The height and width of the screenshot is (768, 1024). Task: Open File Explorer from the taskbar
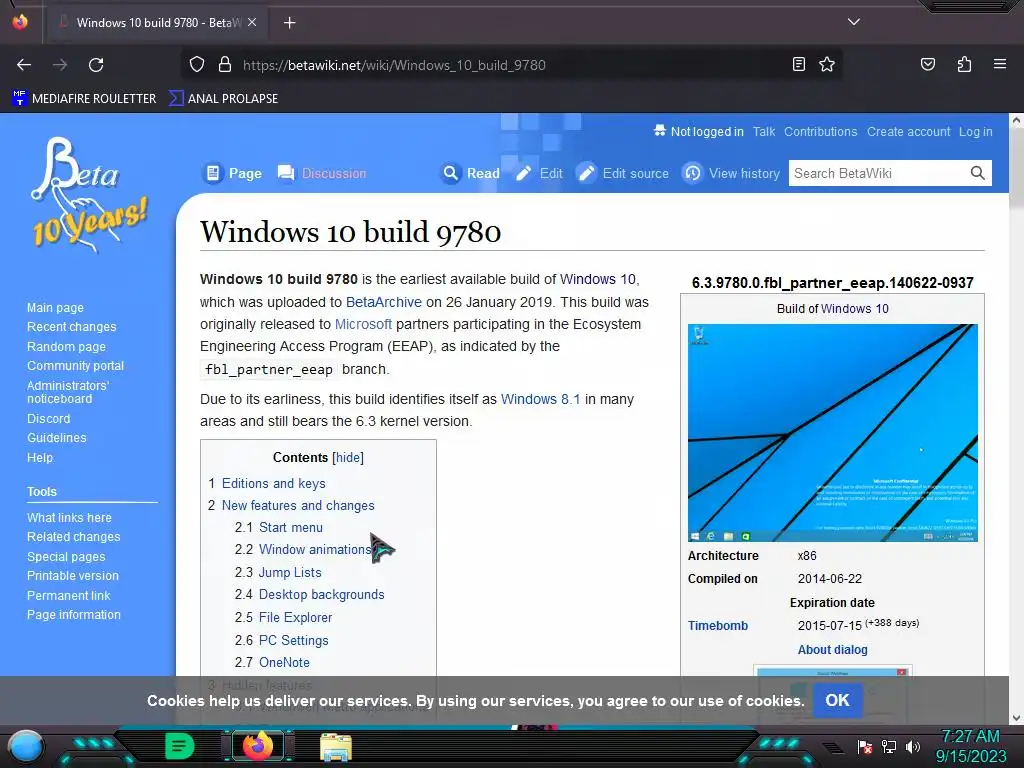point(336,747)
